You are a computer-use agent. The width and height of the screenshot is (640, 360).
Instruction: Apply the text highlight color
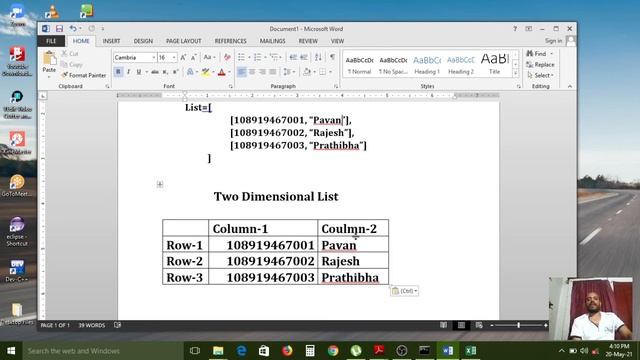[205, 72]
